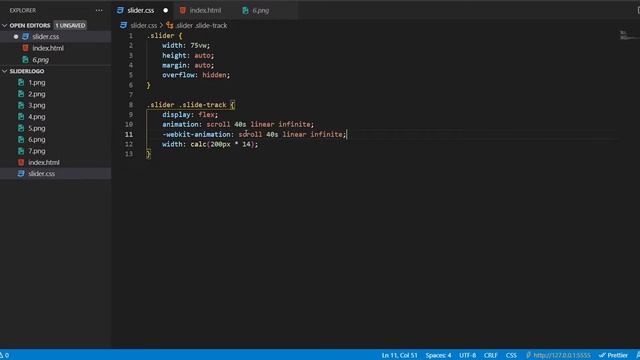Click the 1.png image file icon

point(21,82)
